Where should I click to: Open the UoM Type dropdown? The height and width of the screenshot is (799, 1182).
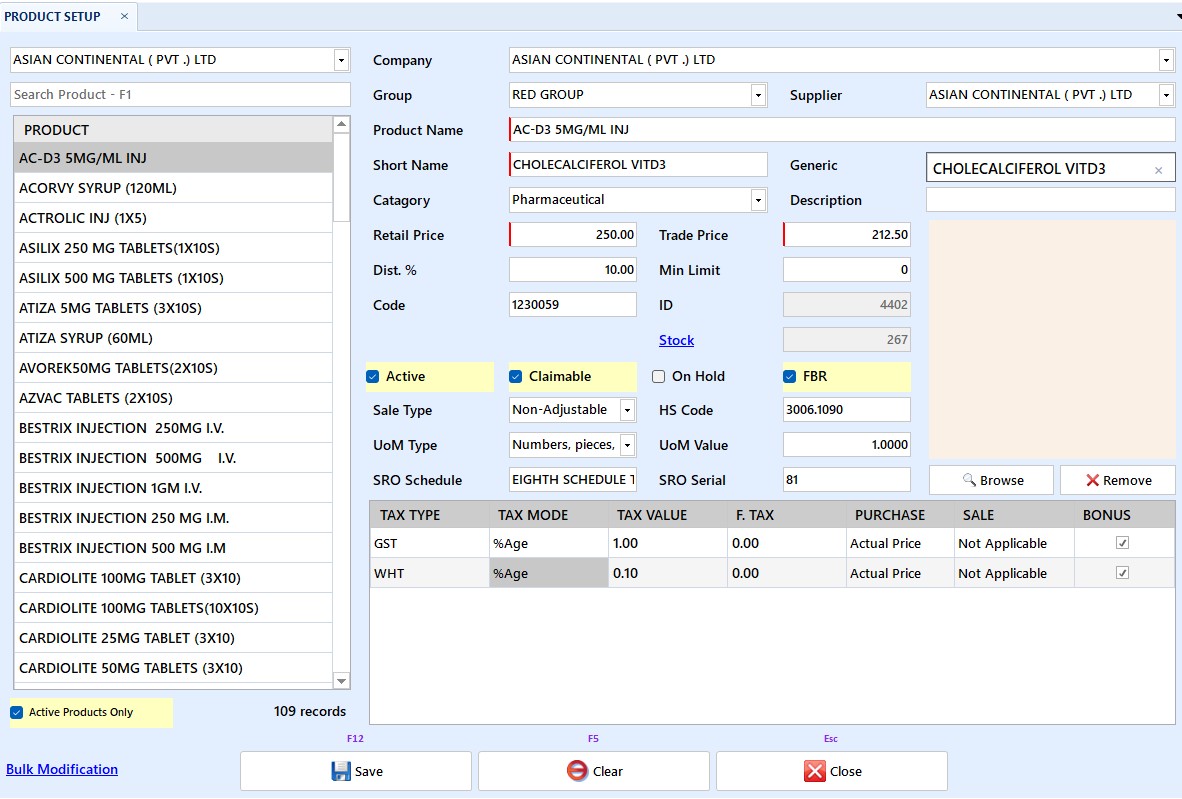coord(627,445)
